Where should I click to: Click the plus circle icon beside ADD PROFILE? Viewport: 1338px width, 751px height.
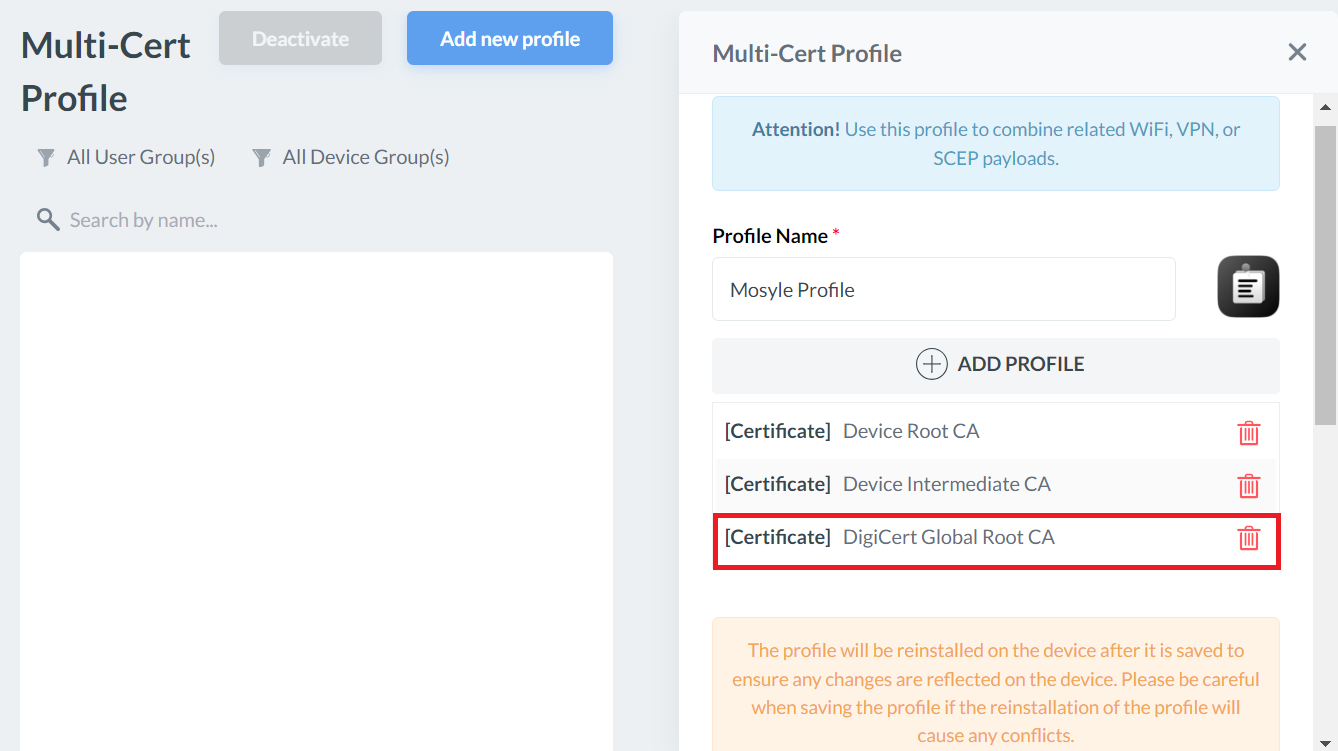click(931, 364)
